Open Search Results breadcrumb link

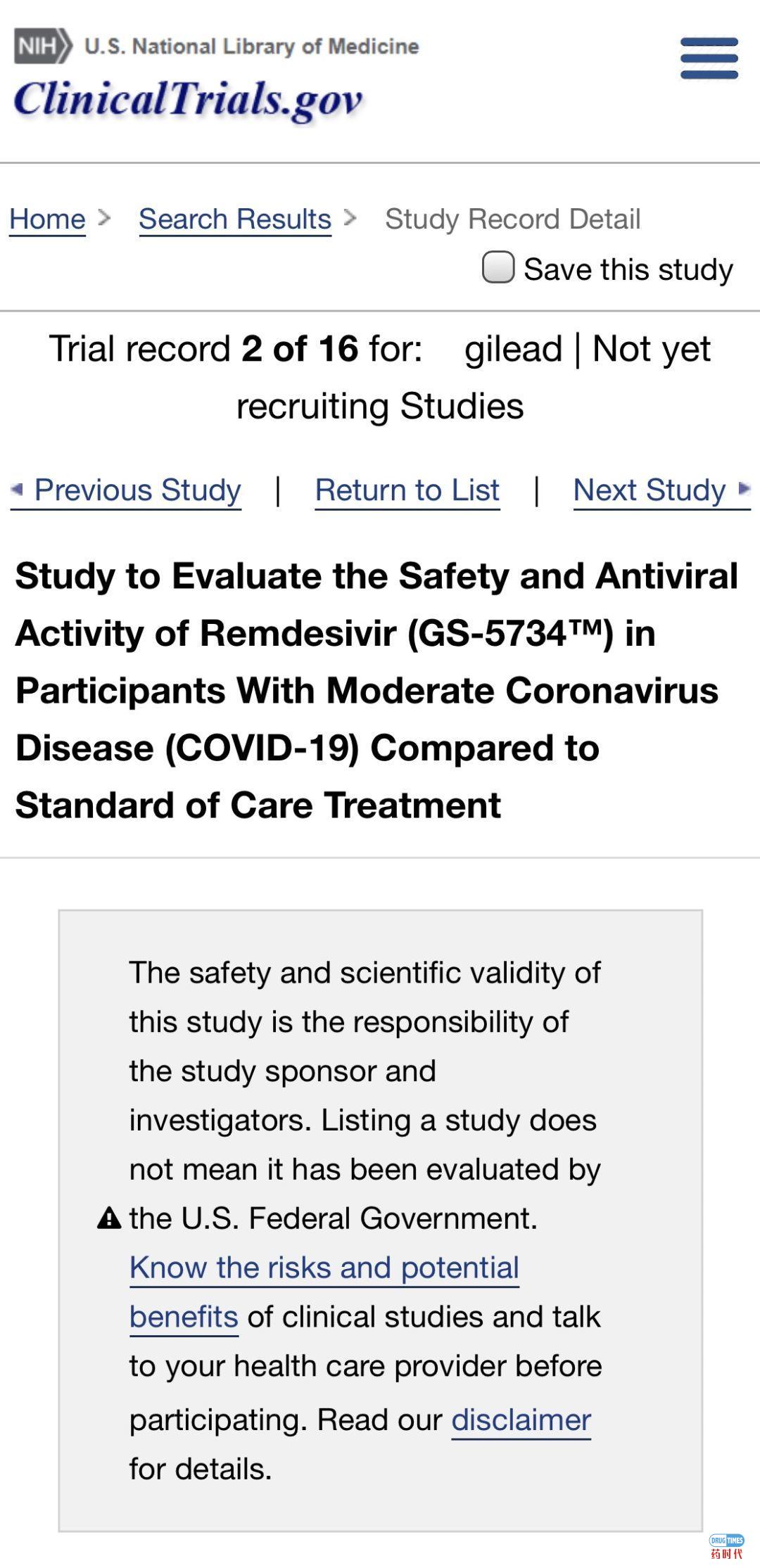click(x=235, y=219)
